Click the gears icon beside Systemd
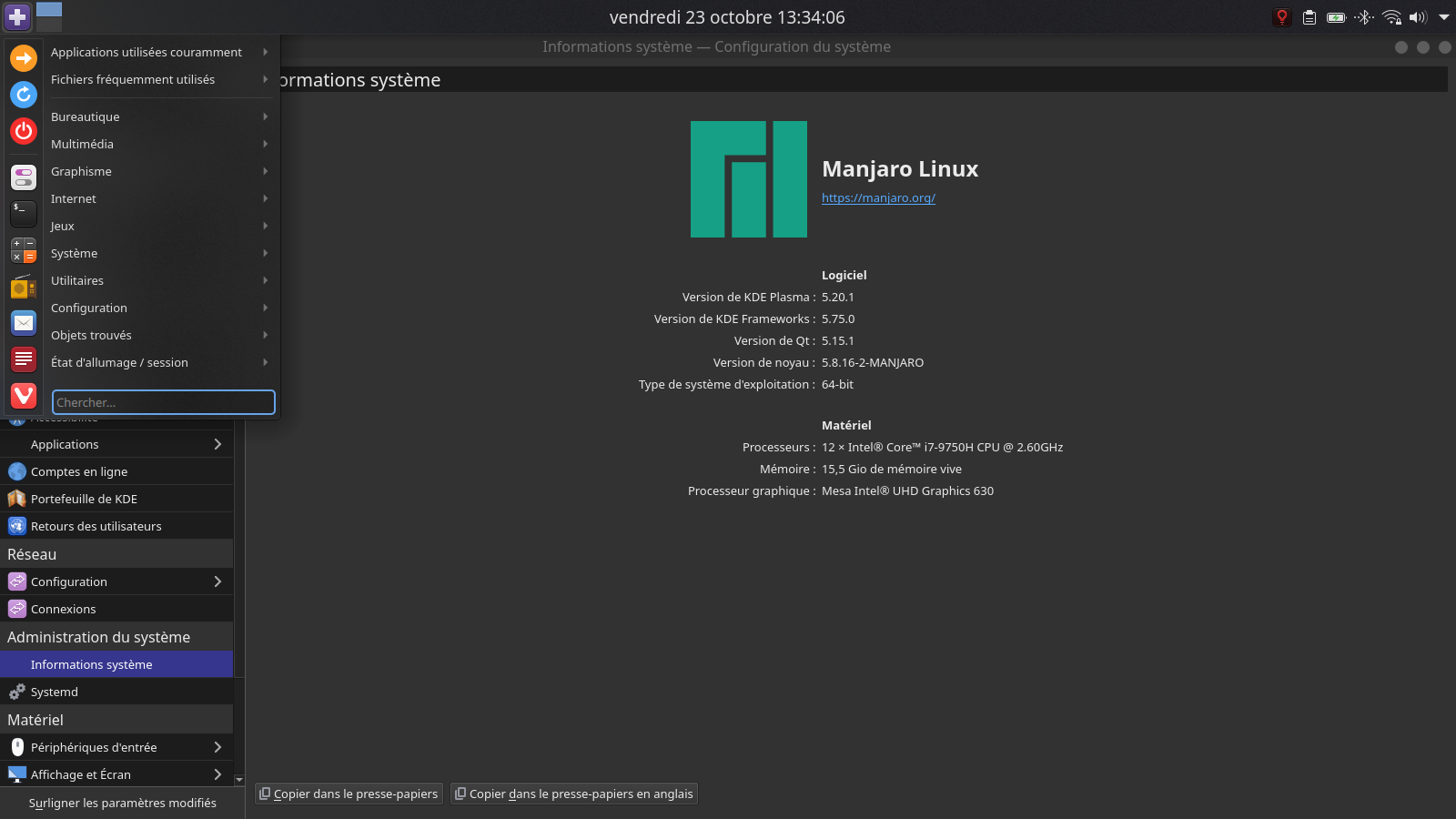The width and height of the screenshot is (1456, 819). (x=17, y=692)
